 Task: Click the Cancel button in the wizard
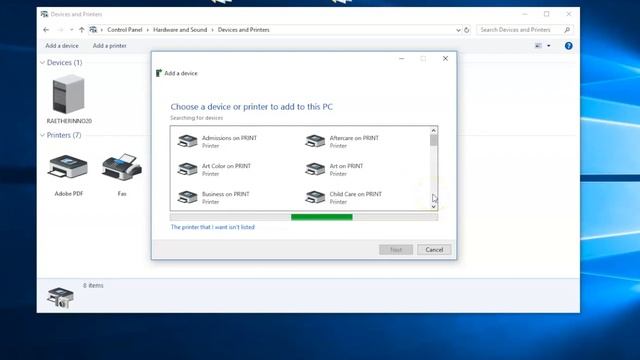tap(434, 249)
